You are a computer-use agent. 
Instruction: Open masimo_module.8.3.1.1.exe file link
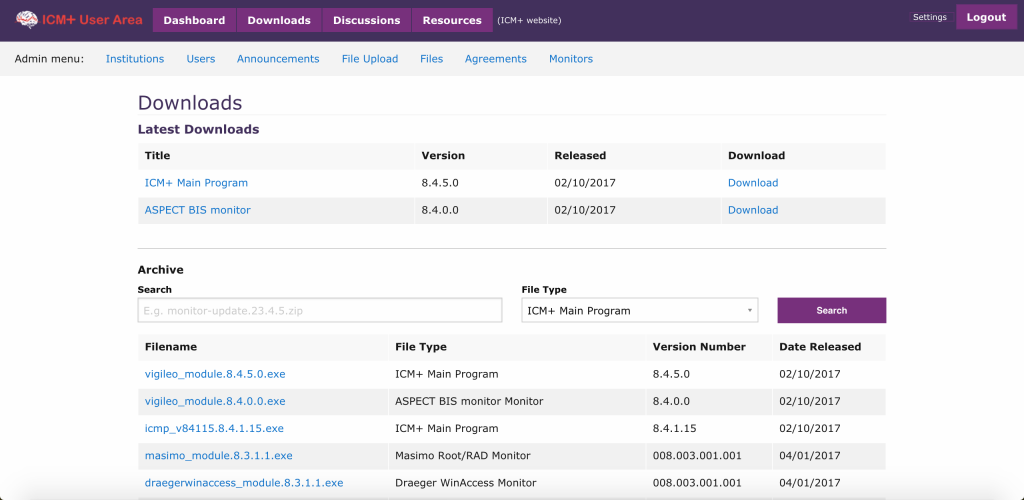pos(219,456)
